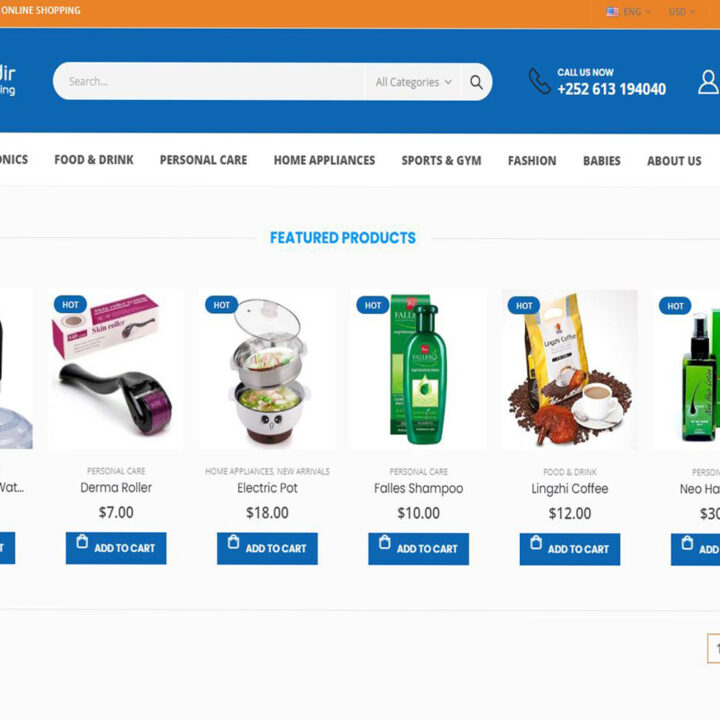Click the US flag language icon
The height and width of the screenshot is (720, 720).
612,11
